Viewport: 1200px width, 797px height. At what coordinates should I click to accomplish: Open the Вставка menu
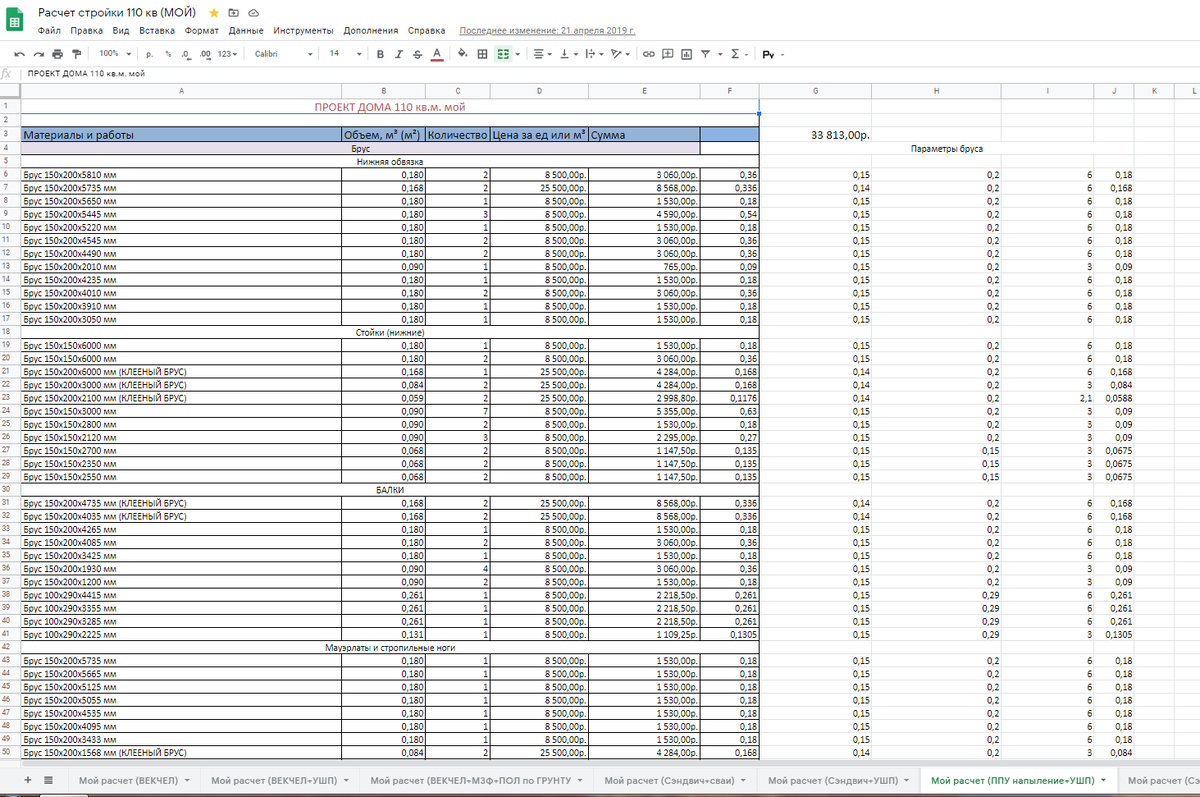coord(157,31)
